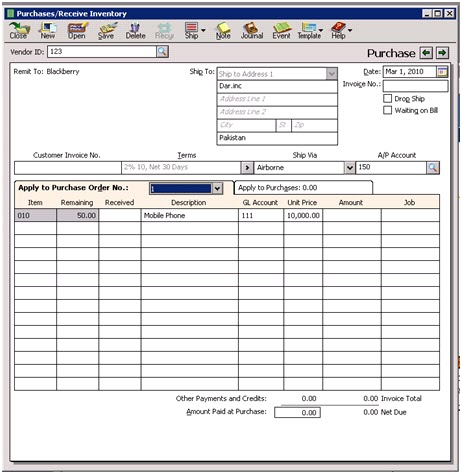
Task: Click the Delete toolbar icon
Action: click(135, 31)
